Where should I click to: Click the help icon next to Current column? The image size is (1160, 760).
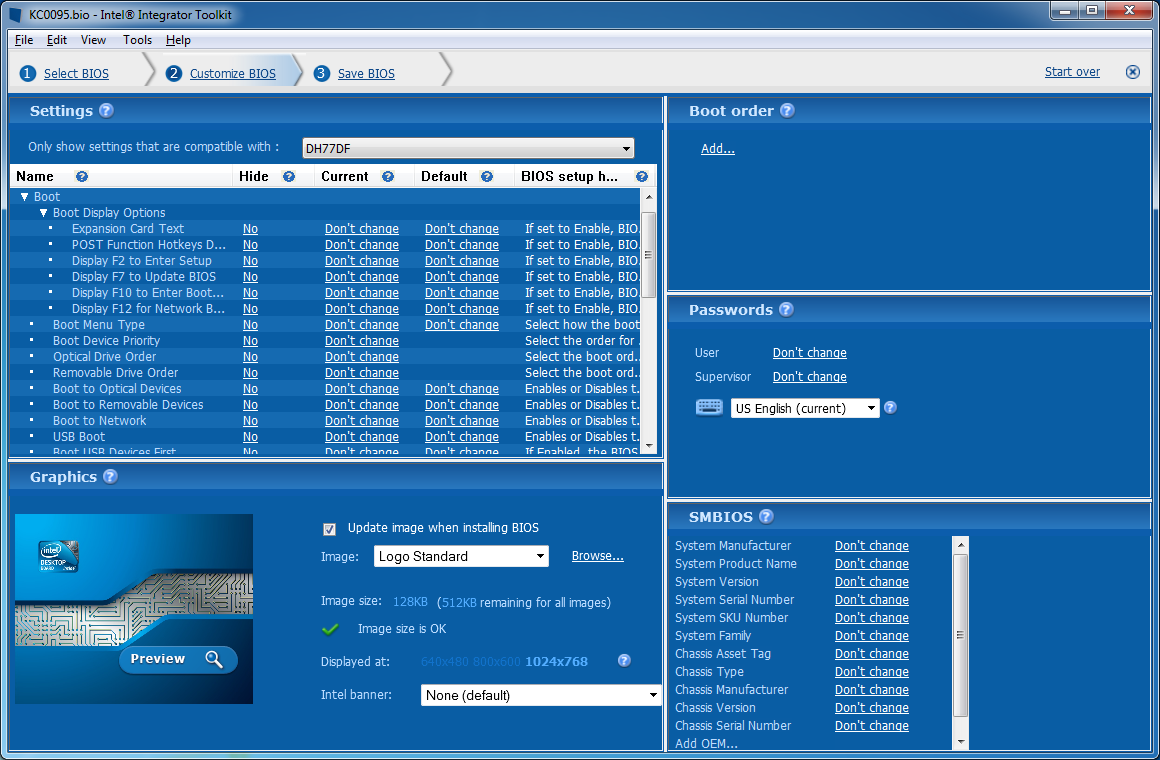pos(388,177)
